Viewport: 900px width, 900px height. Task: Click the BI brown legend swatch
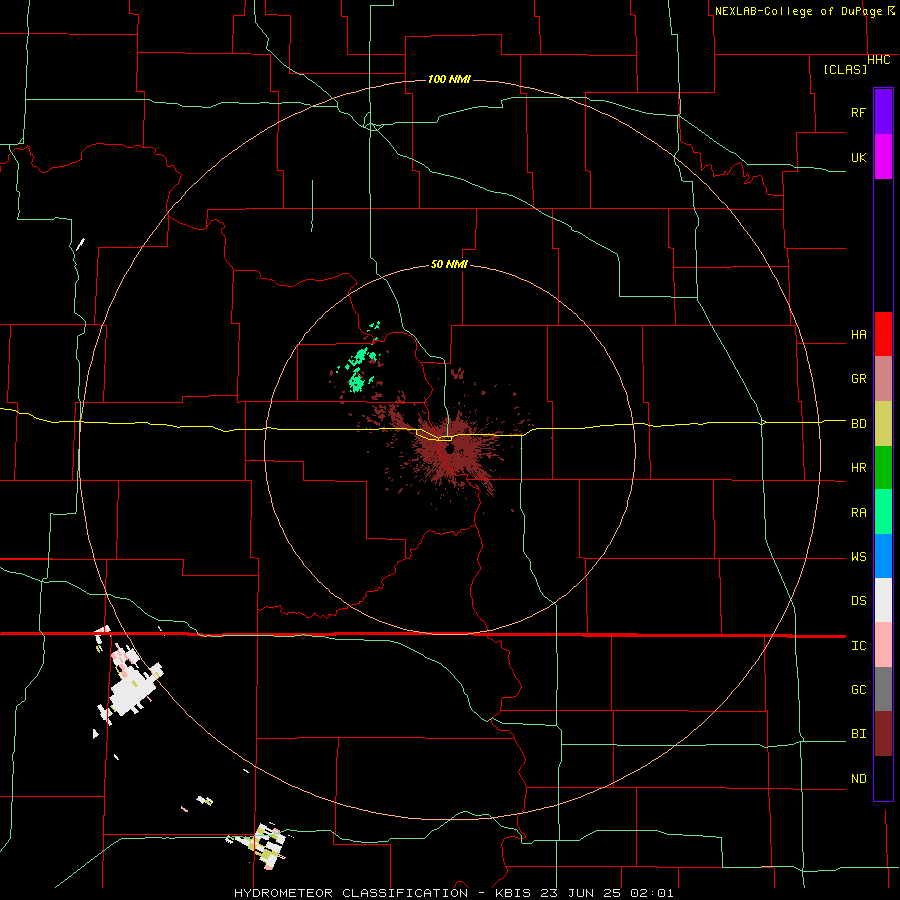(883, 734)
